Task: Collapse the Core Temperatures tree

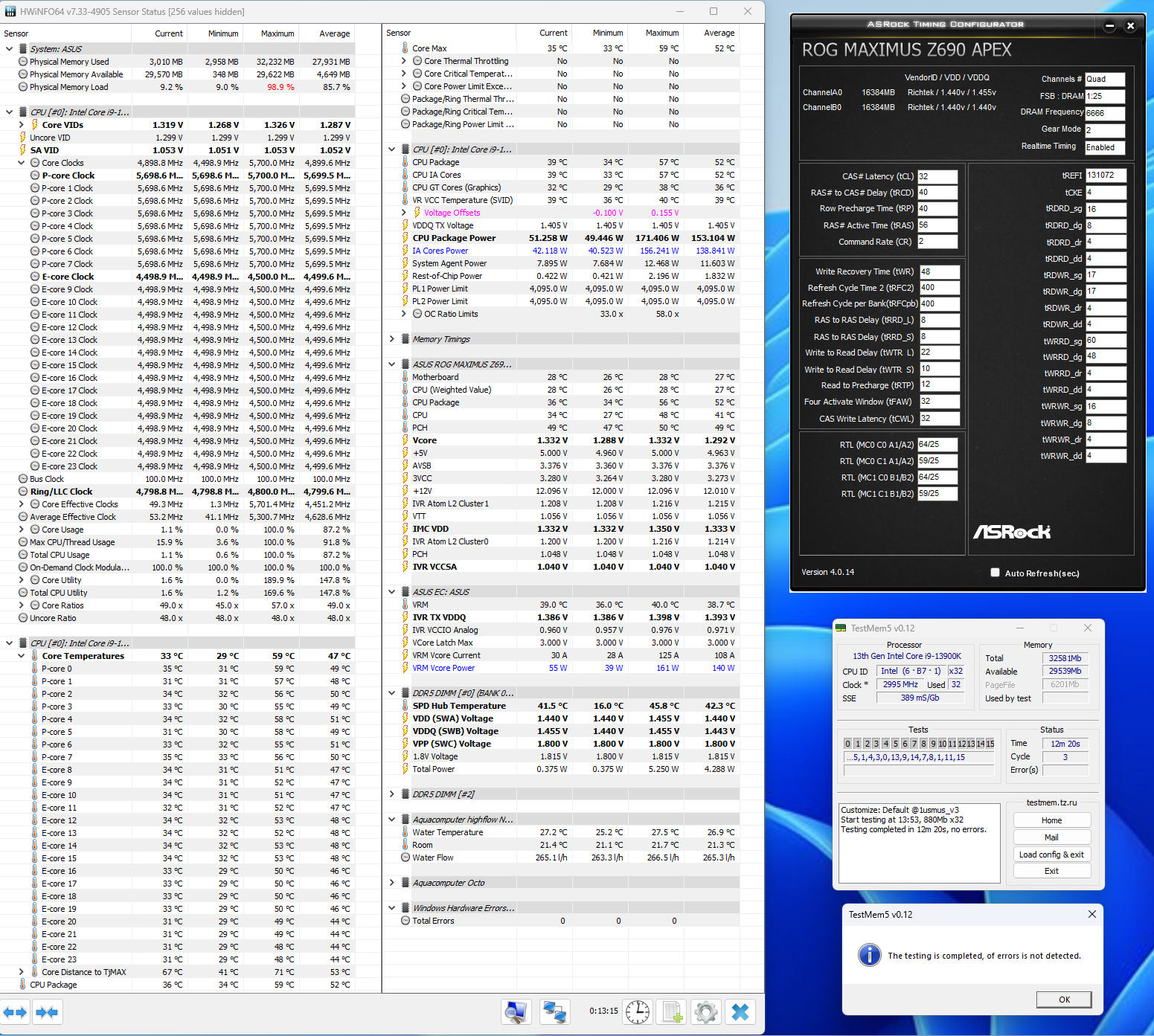Action: [x=22, y=656]
